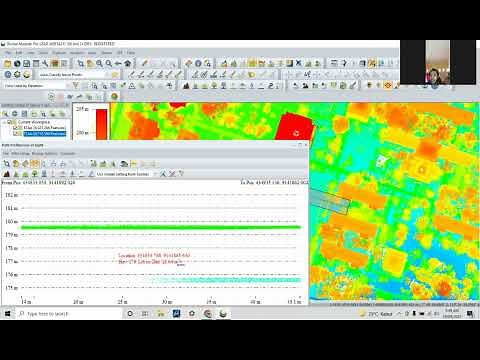Image resolution: width=480 pixels, height=360 pixels.
Task: Open the File menu in Path Profile window
Action: pyautogui.click(x=5, y=154)
